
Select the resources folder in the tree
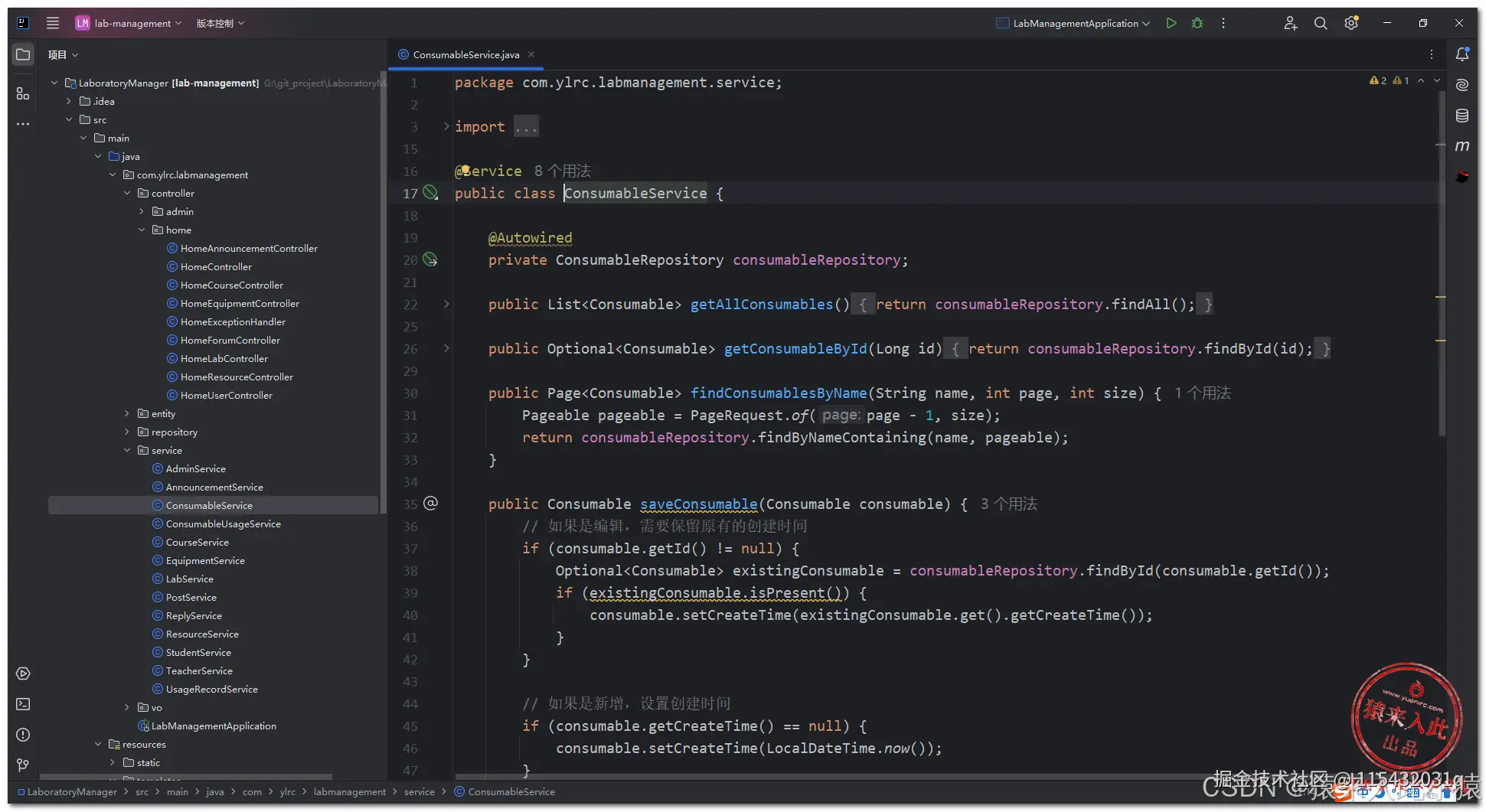click(144, 744)
